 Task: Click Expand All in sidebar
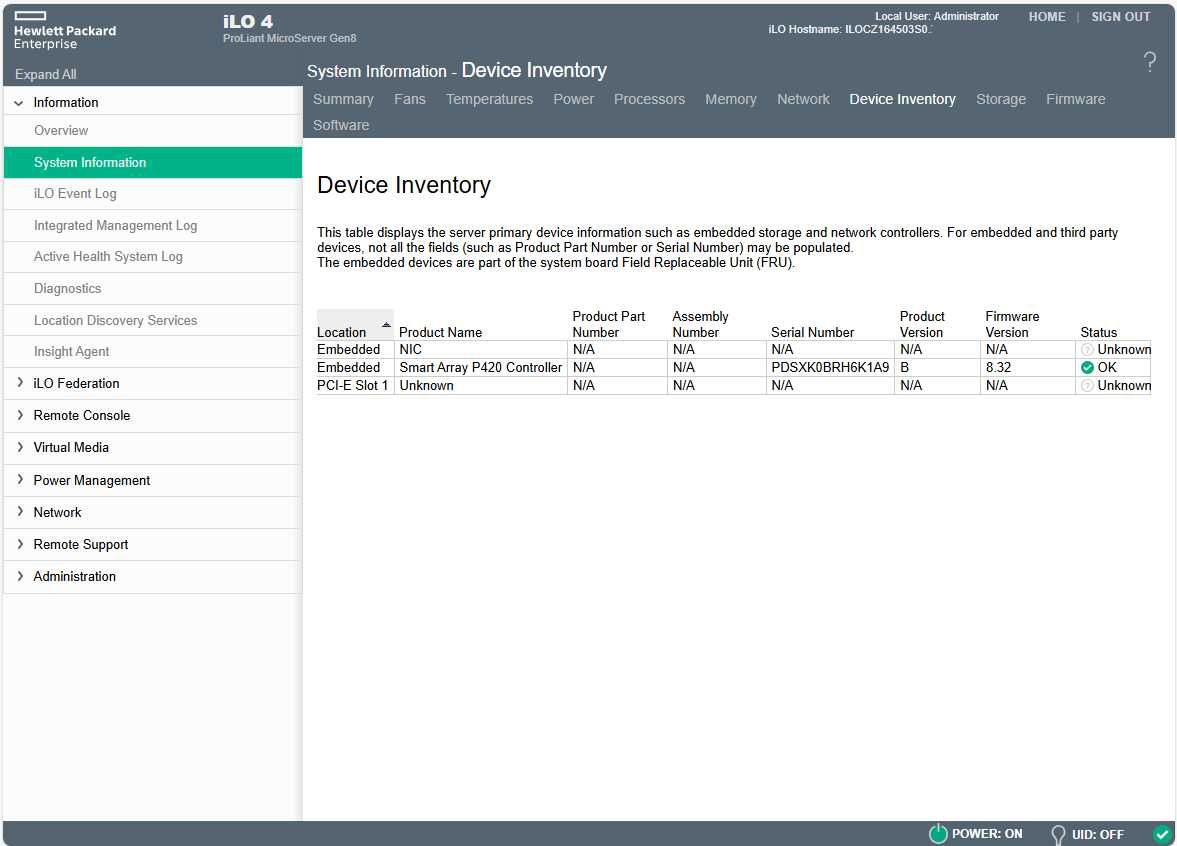coord(46,74)
